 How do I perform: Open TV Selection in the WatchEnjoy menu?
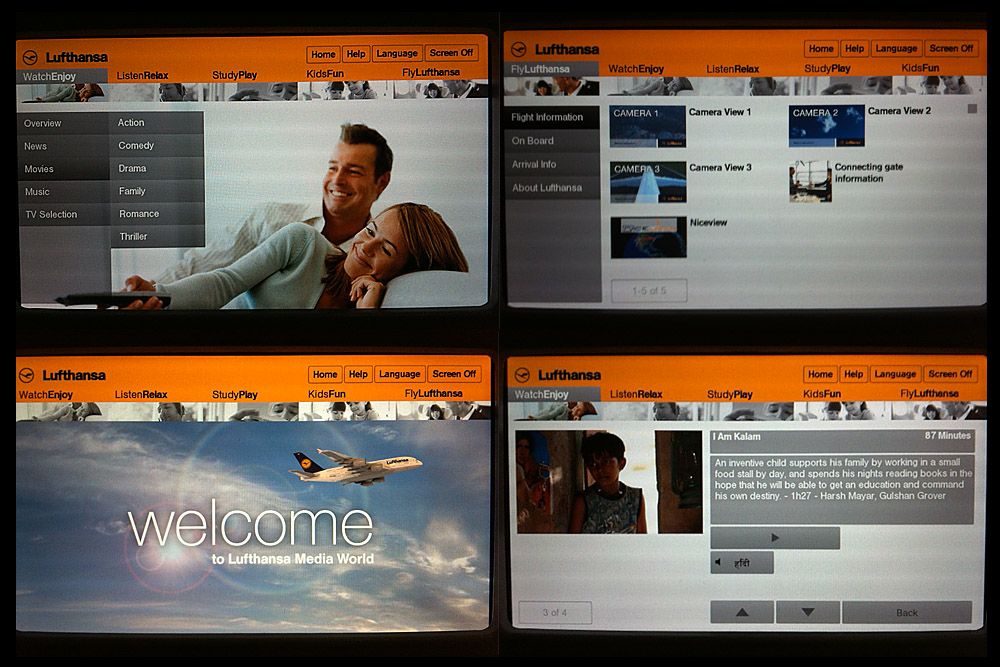coord(64,214)
